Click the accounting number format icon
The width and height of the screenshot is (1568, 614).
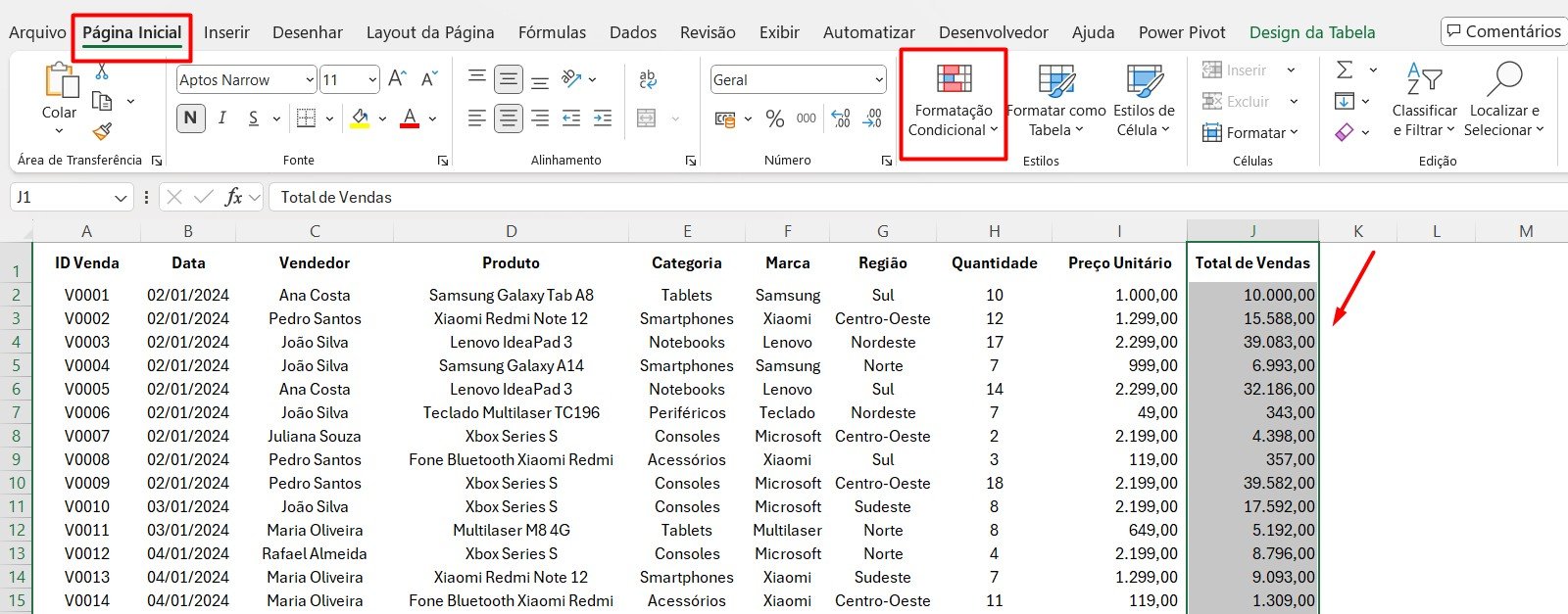(x=725, y=119)
